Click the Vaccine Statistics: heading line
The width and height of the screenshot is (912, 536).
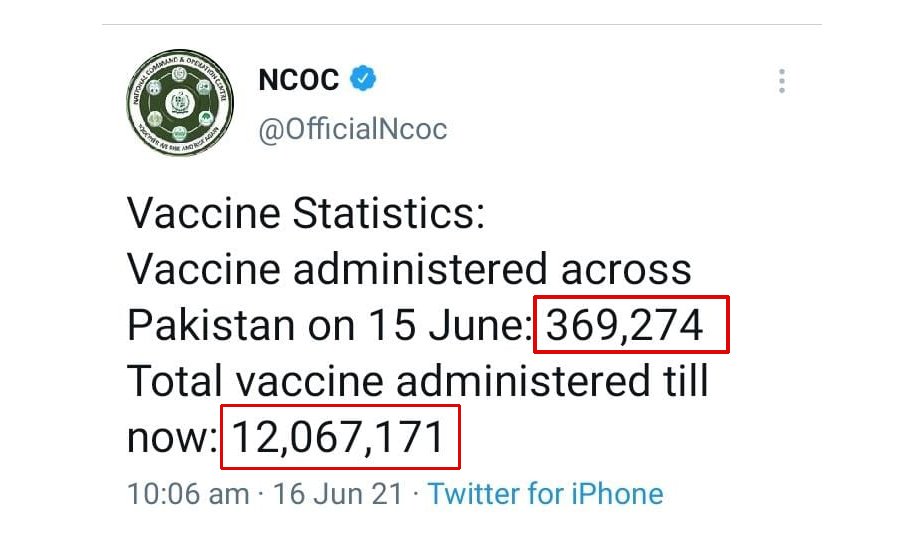pyautogui.click(x=305, y=214)
